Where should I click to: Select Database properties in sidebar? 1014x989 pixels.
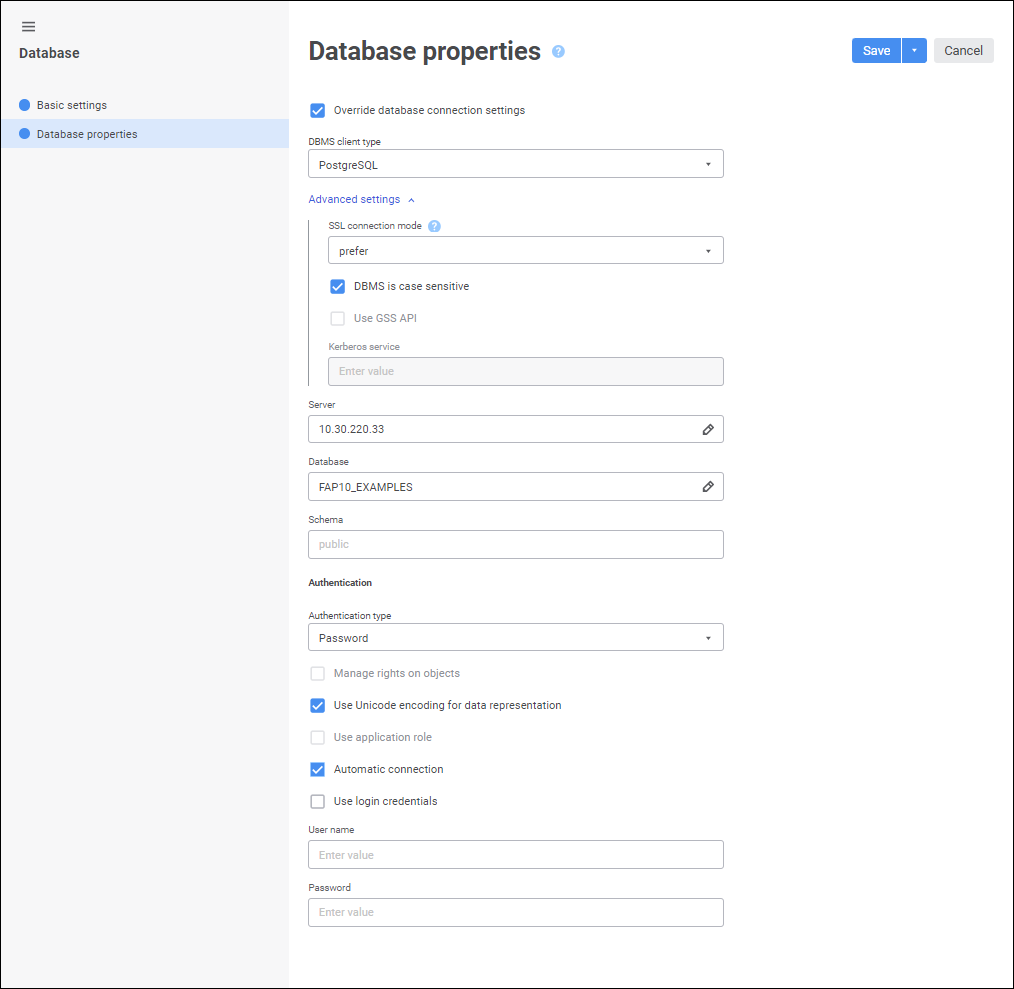coord(87,134)
